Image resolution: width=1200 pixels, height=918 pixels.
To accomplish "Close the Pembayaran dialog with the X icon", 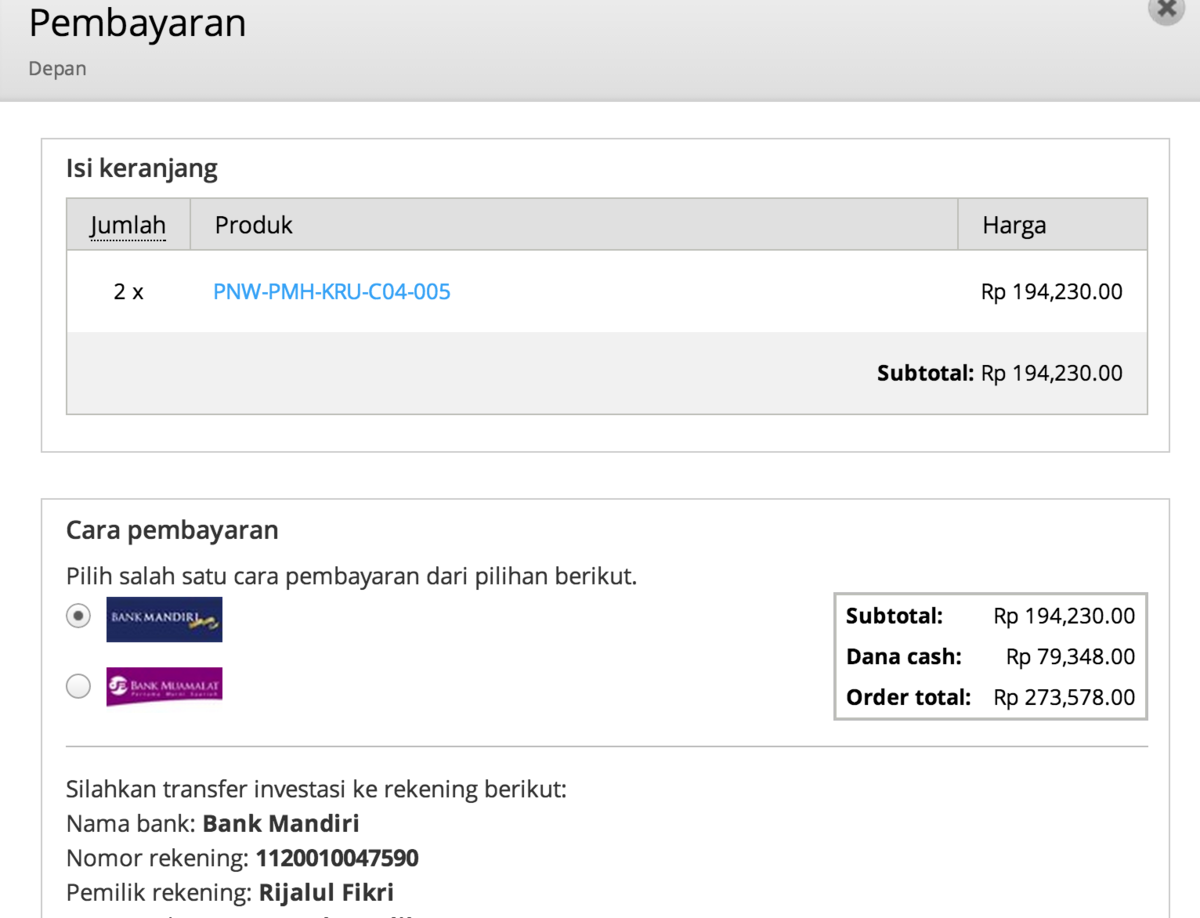I will pos(1165,8).
